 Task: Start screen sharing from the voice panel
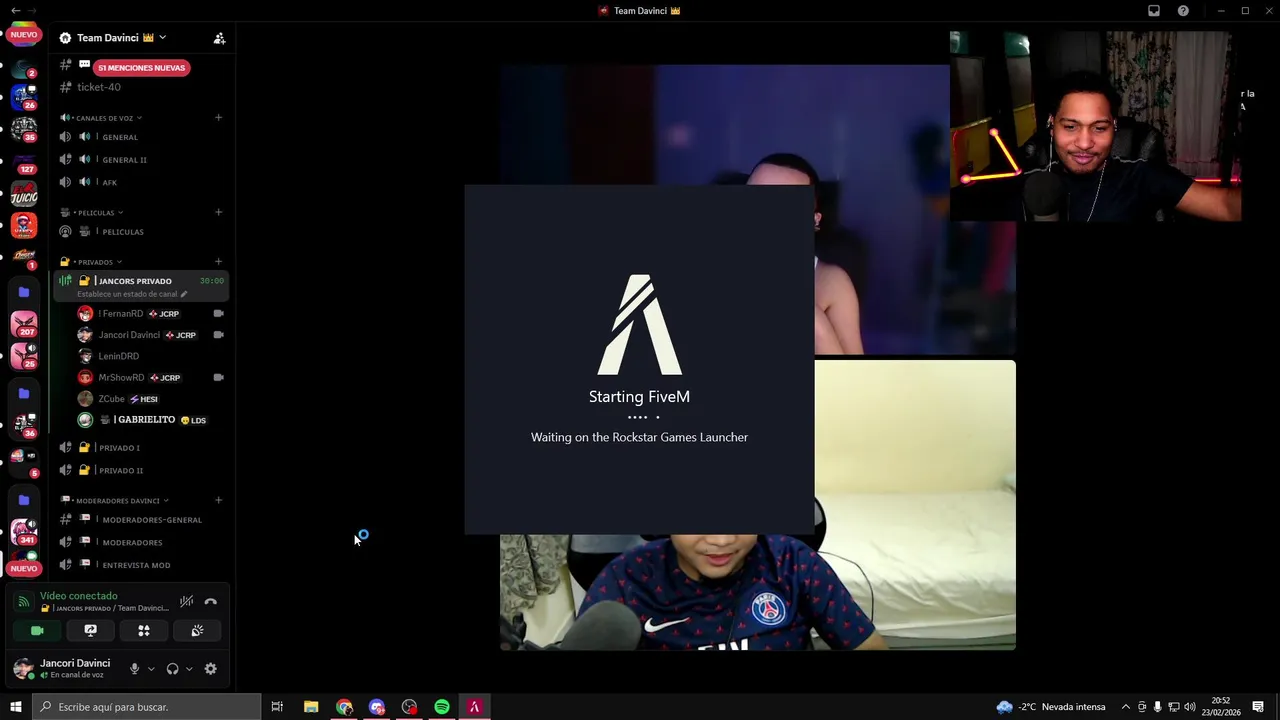[x=90, y=631]
